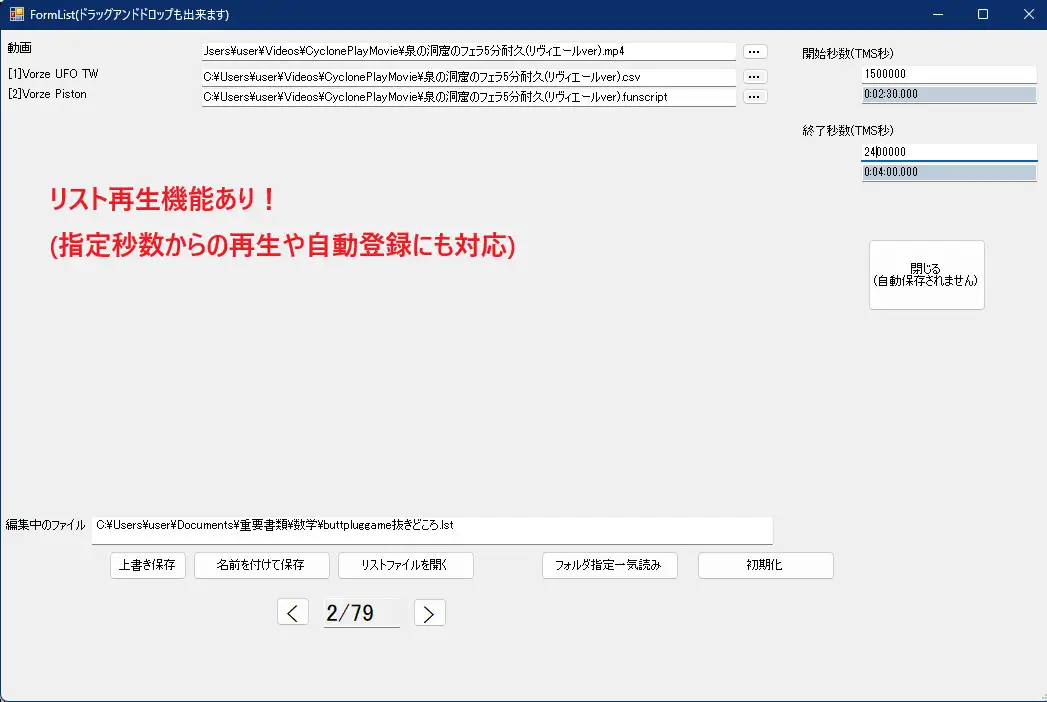Click the 0:02:30.000 start time display
Image resolution: width=1047 pixels, height=702 pixels.
[949, 94]
